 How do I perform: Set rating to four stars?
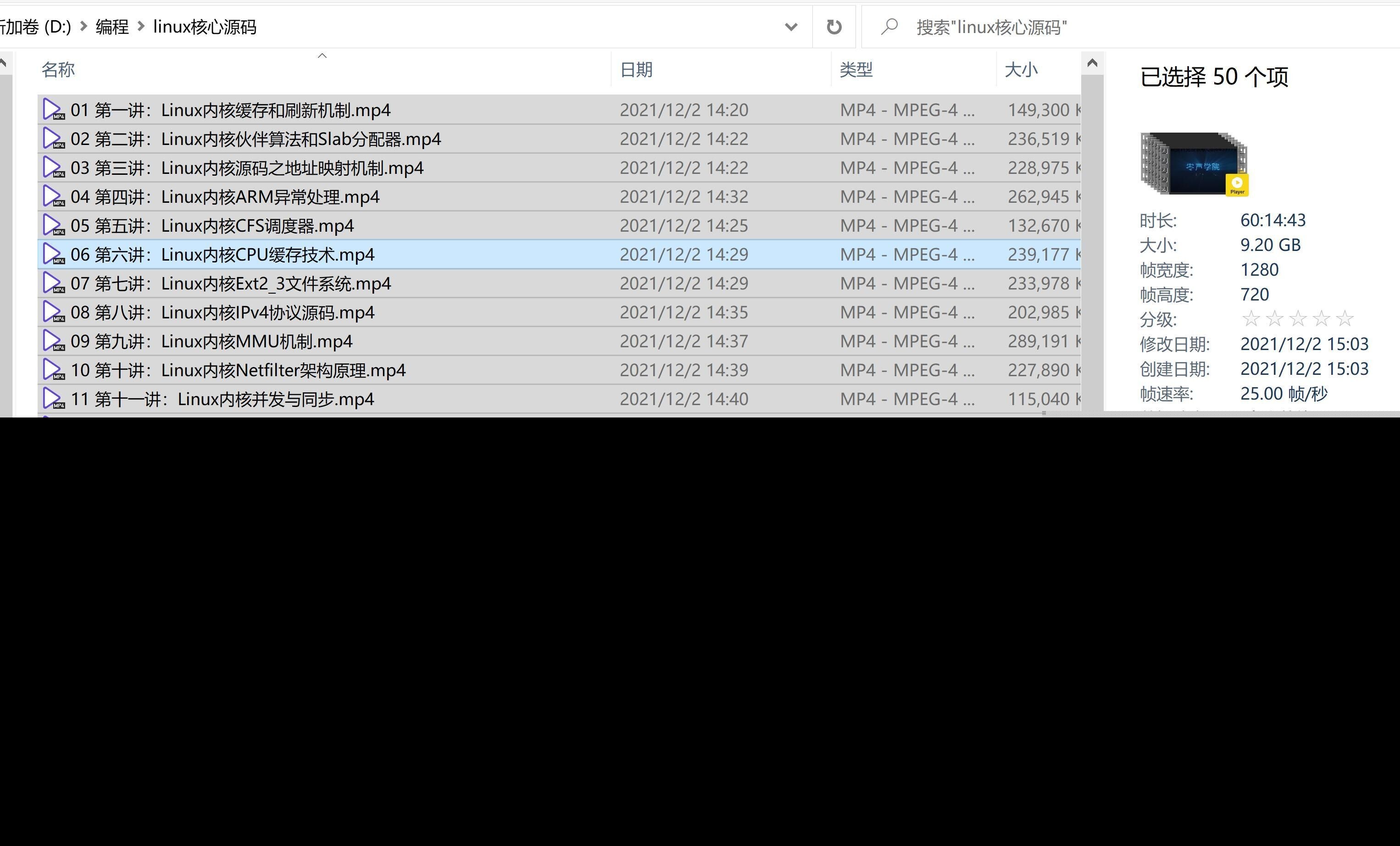[1321, 319]
